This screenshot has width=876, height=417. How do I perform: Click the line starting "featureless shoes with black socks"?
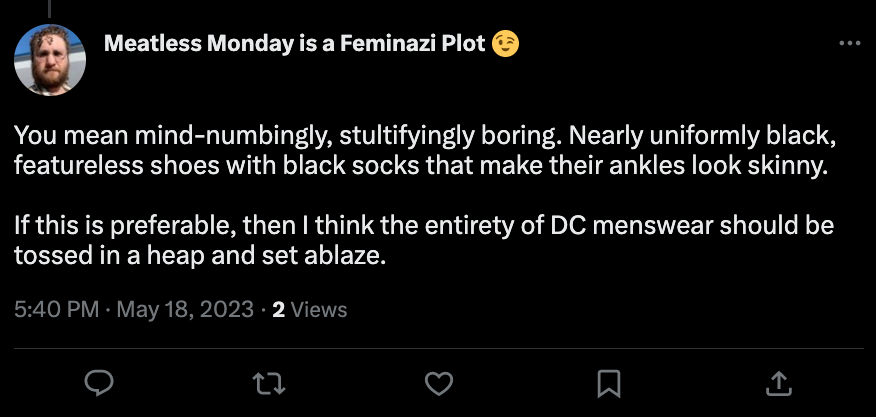point(422,165)
